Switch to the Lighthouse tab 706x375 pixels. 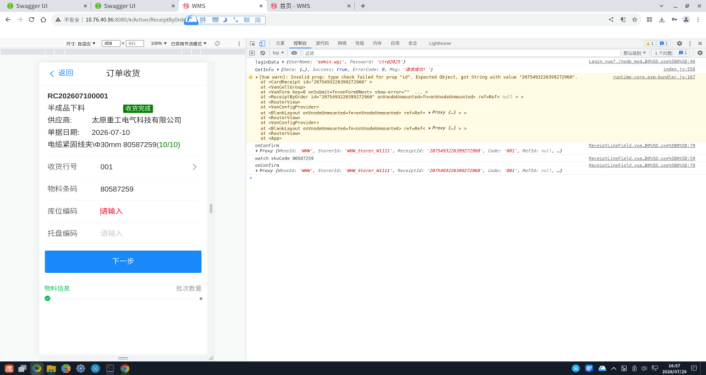coord(439,43)
